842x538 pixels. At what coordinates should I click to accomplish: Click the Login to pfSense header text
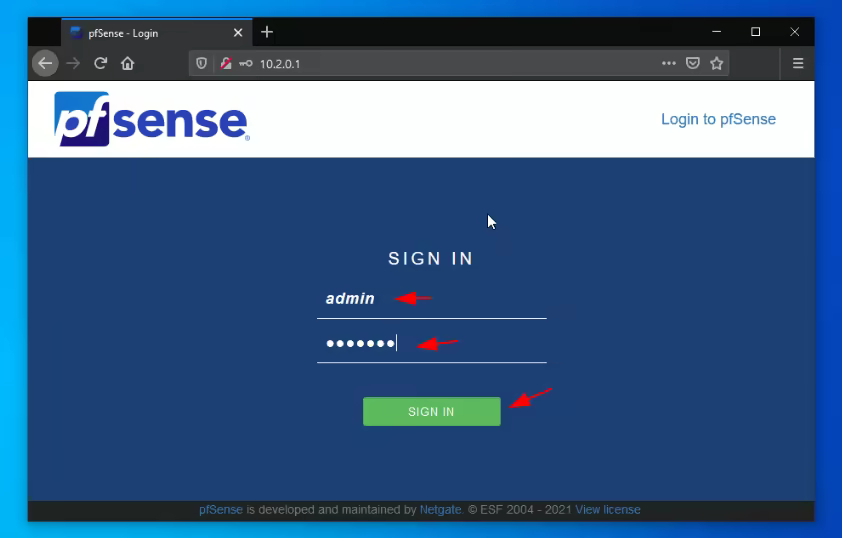(718, 119)
